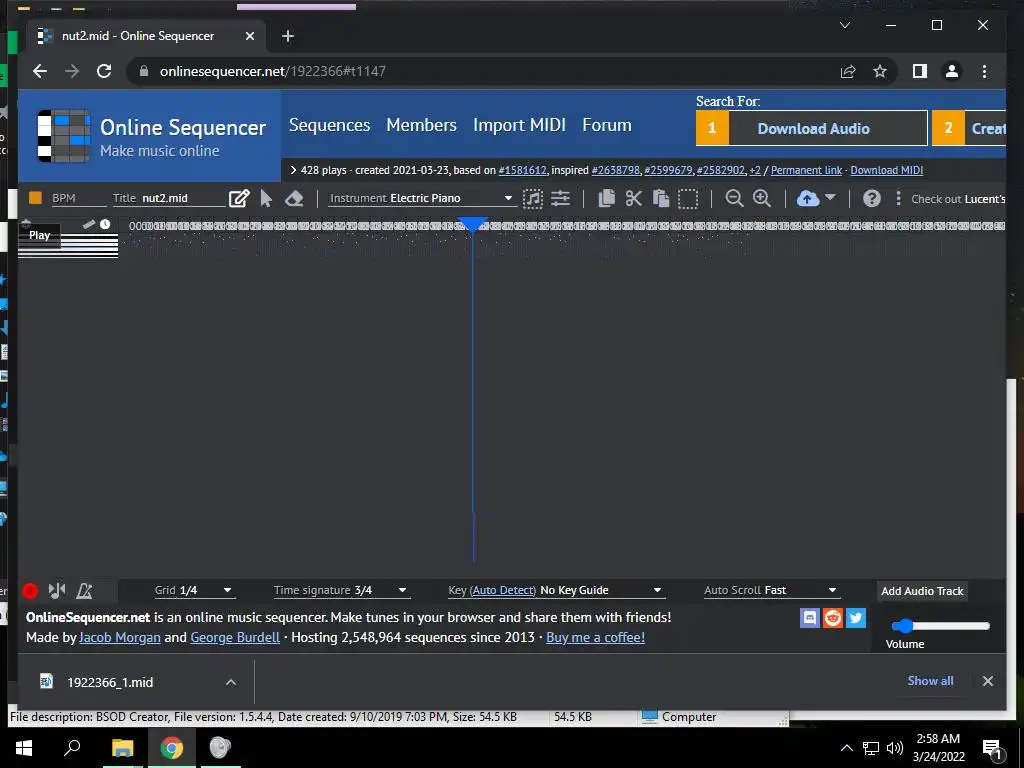Click the select-instrument-notes icon
The image size is (1024, 768).
click(533, 199)
